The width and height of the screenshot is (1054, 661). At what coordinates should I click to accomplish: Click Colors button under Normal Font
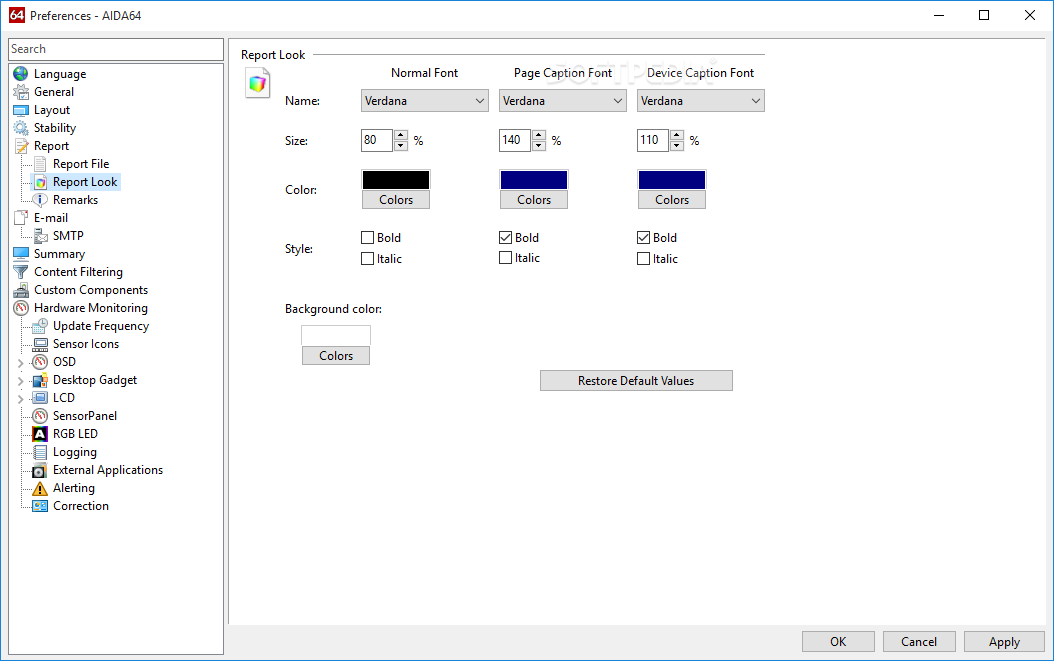[396, 200]
